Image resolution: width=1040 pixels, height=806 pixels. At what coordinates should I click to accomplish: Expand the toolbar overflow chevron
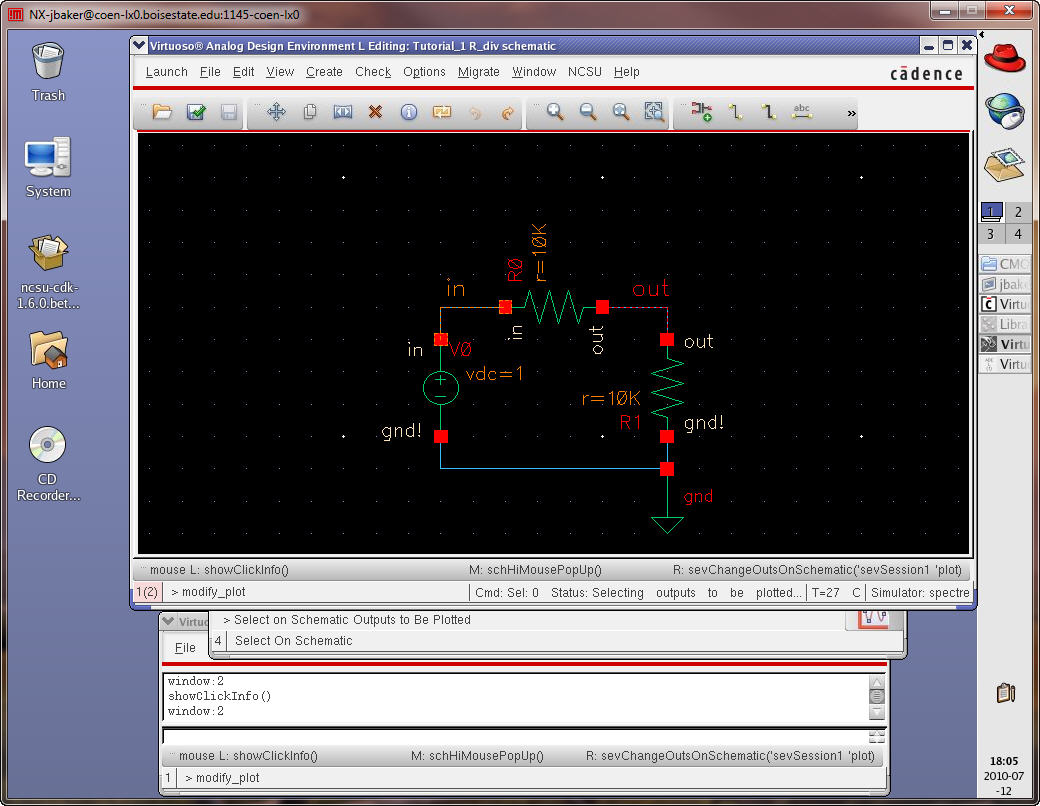(852, 114)
